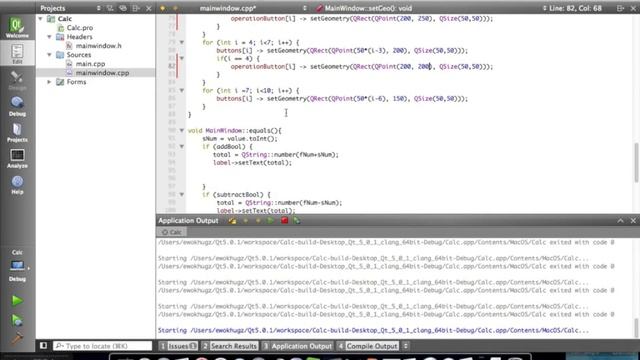Maximize the Application Output pane
The height and width of the screenshot is (360, 640).
pos(620,221)
